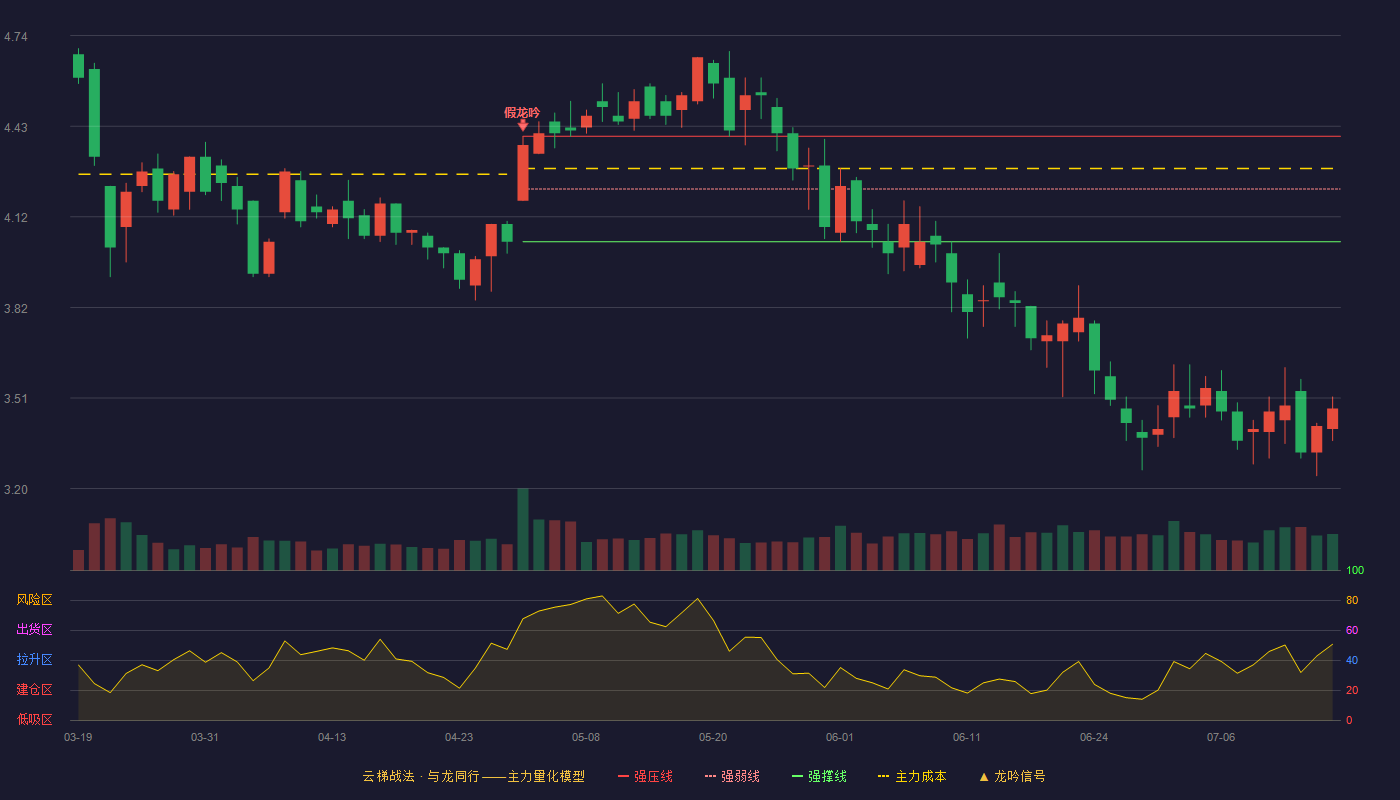Viewport: 1400px width, 800px height.
Task: Toggle the 强弱线 legend item
Action: [x=732, y=776]
